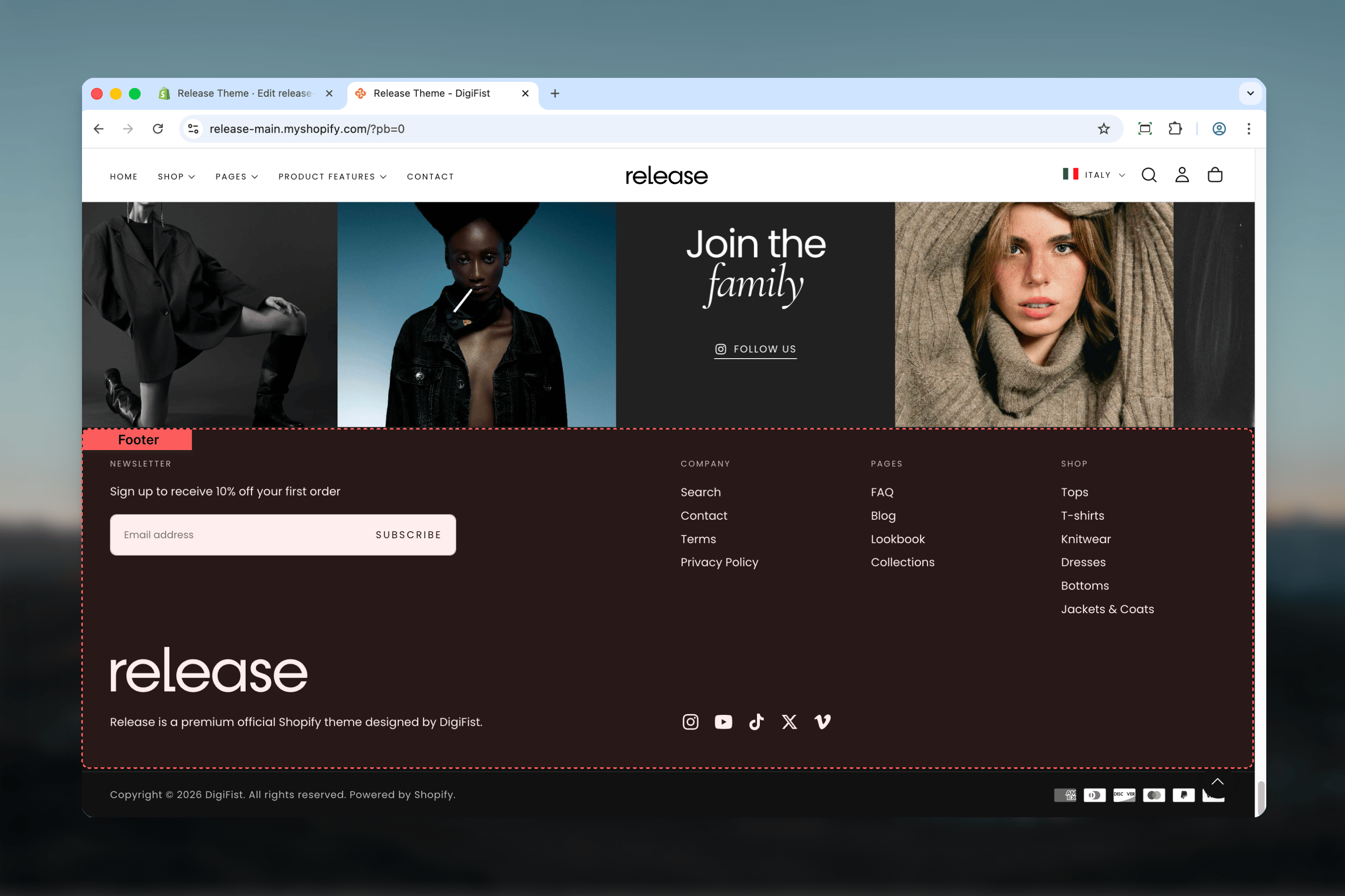Open footer Contact link
The height and width of the screenshot is (896, 1345).
(x=704, y=516)
